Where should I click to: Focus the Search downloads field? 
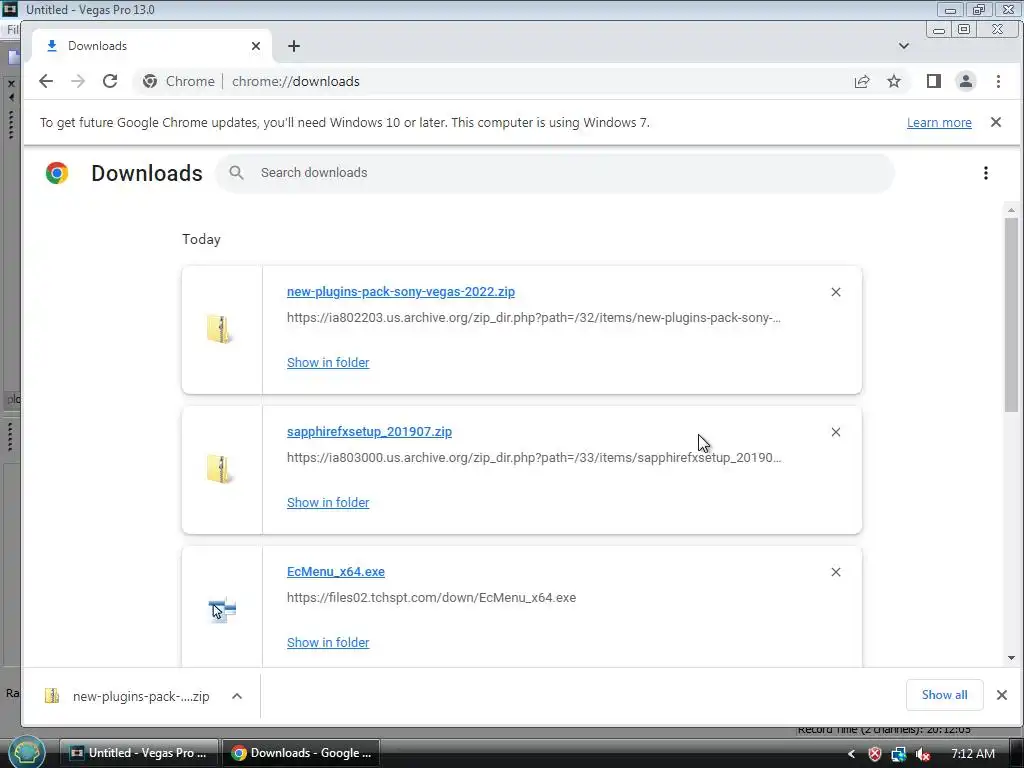pyautogui.click(x=555, y=173)
